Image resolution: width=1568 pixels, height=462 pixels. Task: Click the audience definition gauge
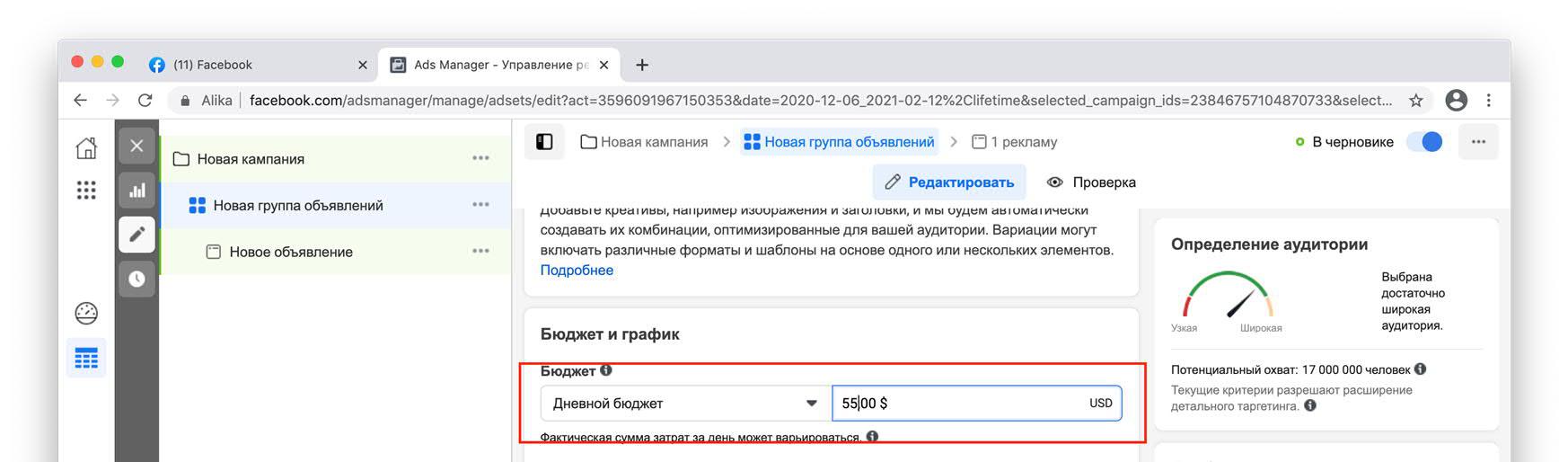tap(1227, 295)
